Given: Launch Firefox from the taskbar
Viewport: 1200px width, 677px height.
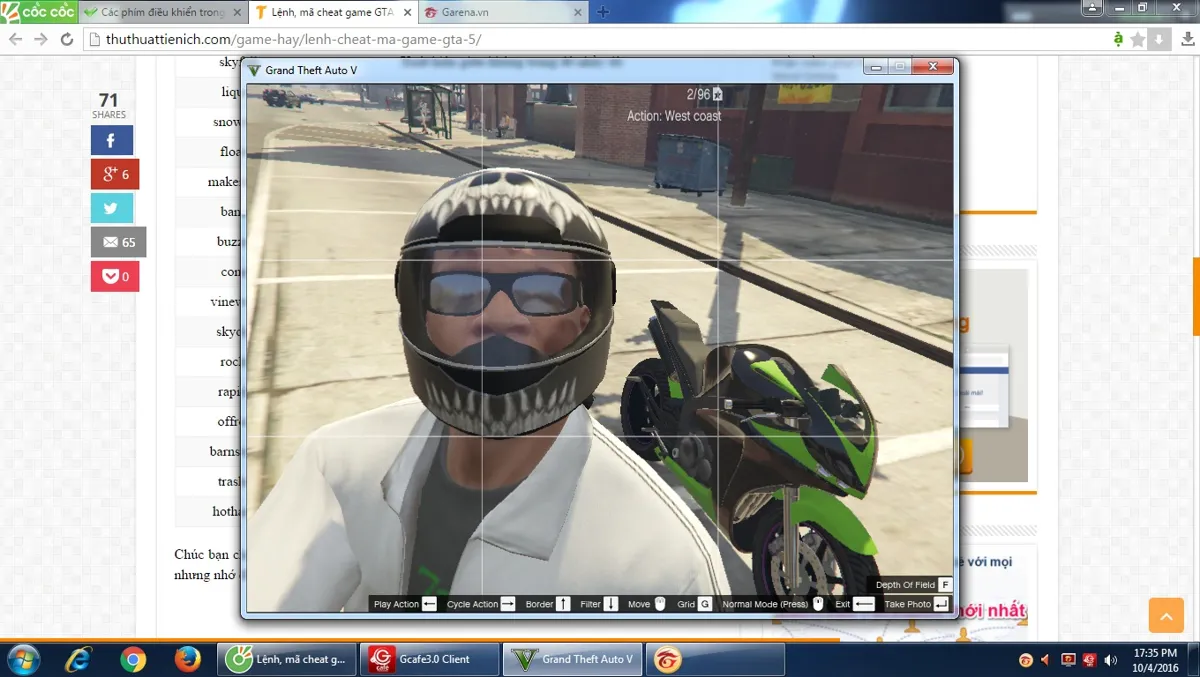Looking at the screenshot, I should tap(187, 660).
